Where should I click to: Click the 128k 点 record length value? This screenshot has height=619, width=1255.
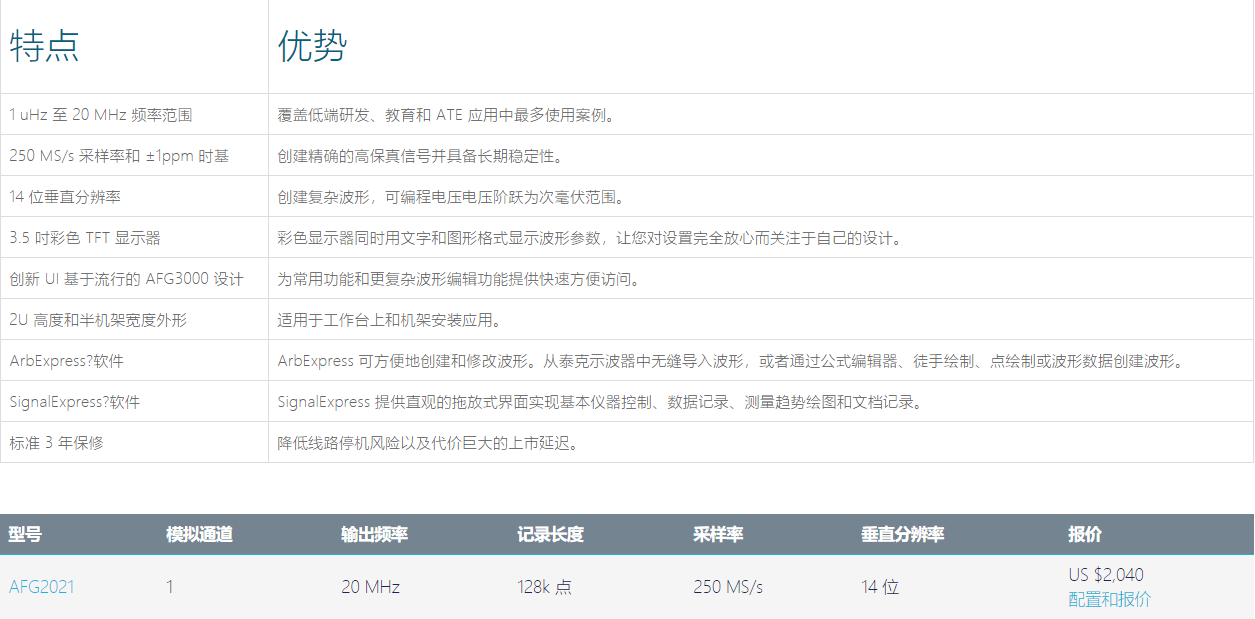(x=544, y=587)
